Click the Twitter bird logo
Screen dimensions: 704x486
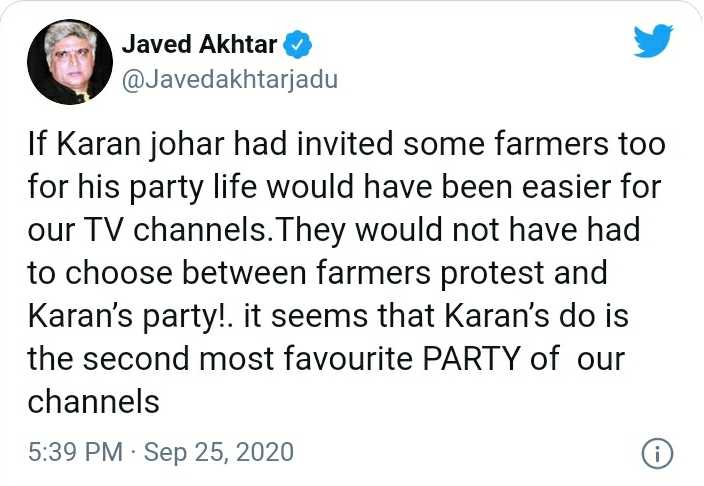pyautogui.click(x=653, y=40)
